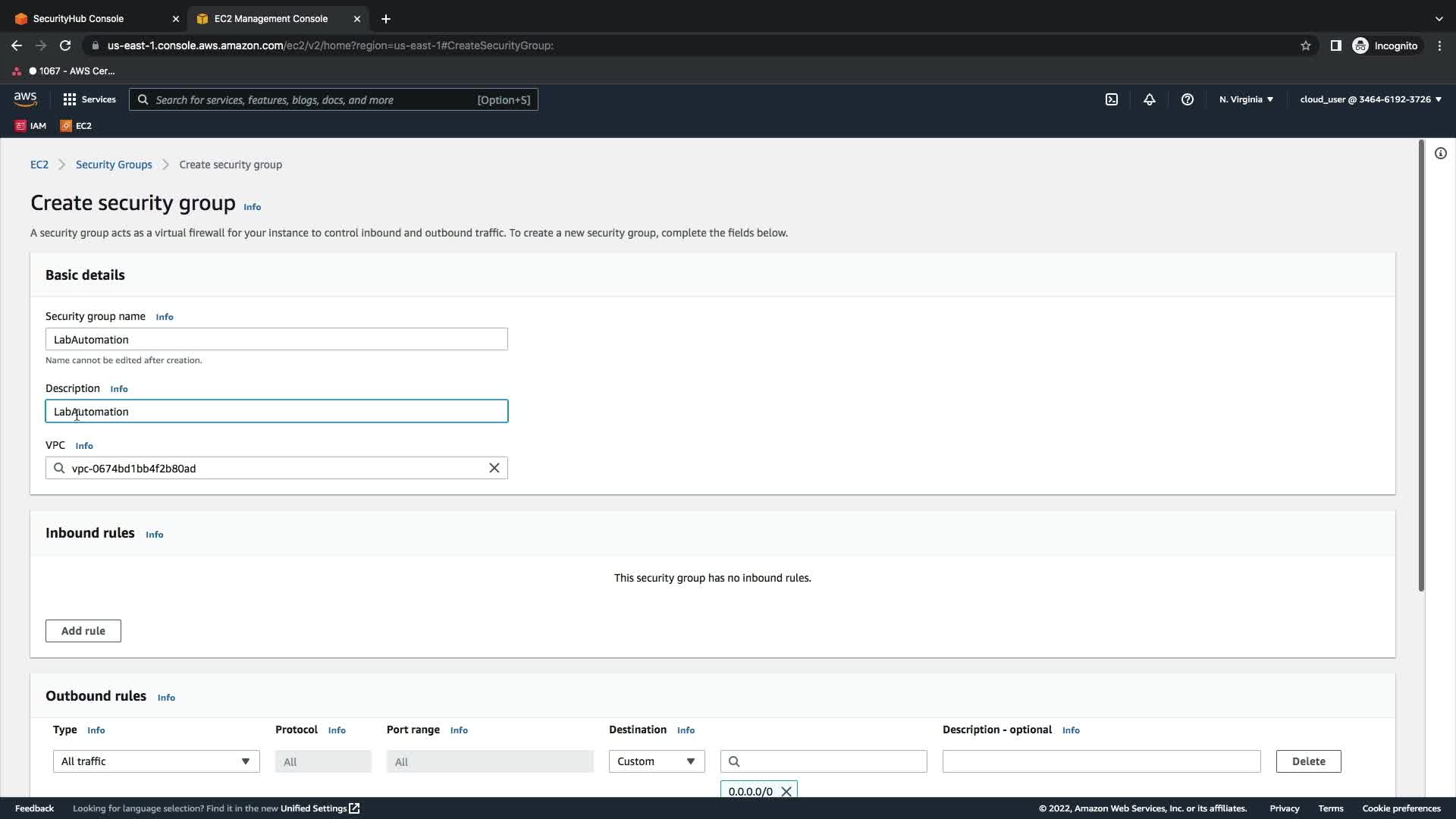Open the All traffic type dropdown
This screenshot has width=1456, height=819.
156,761
